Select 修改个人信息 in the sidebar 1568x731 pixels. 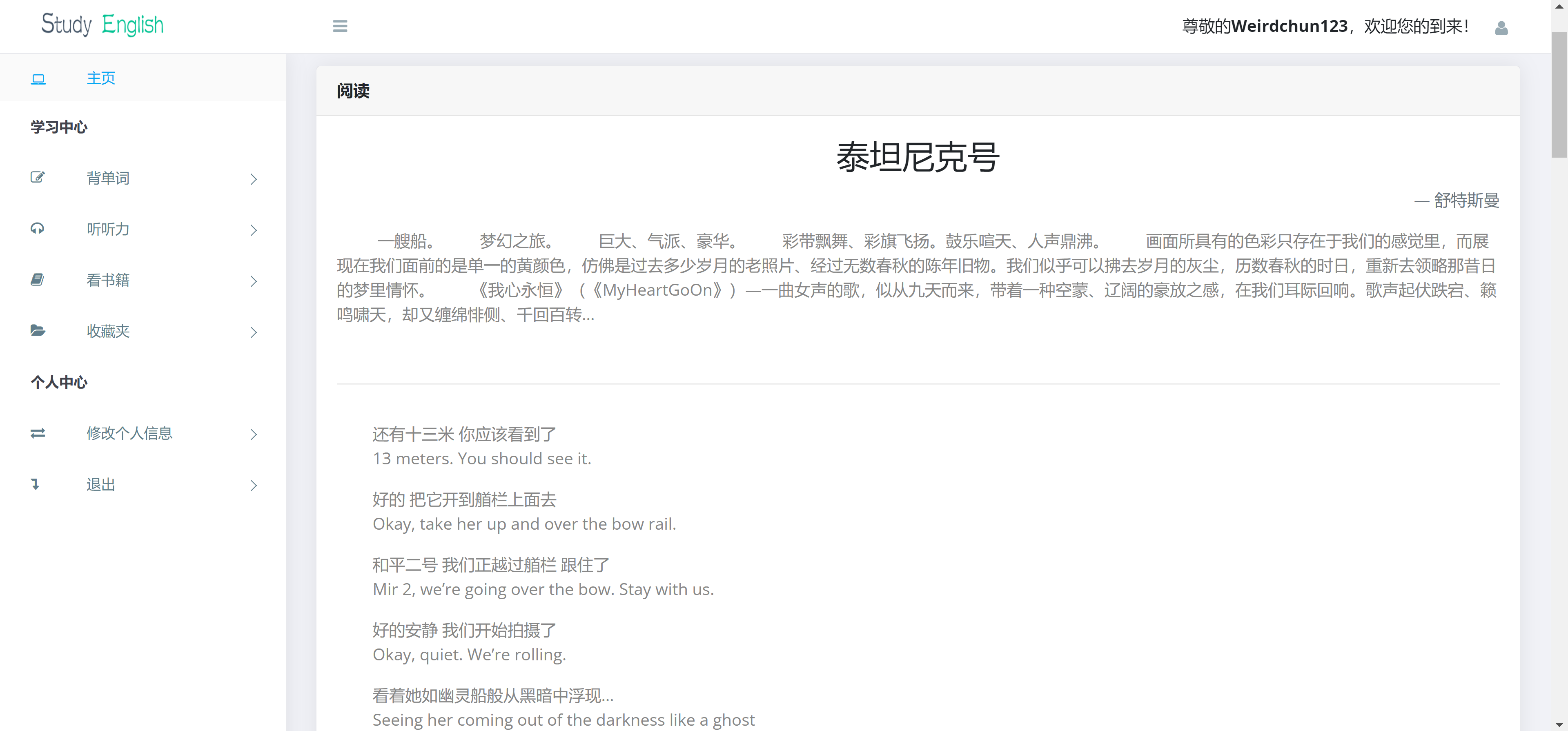click(130, 433)
